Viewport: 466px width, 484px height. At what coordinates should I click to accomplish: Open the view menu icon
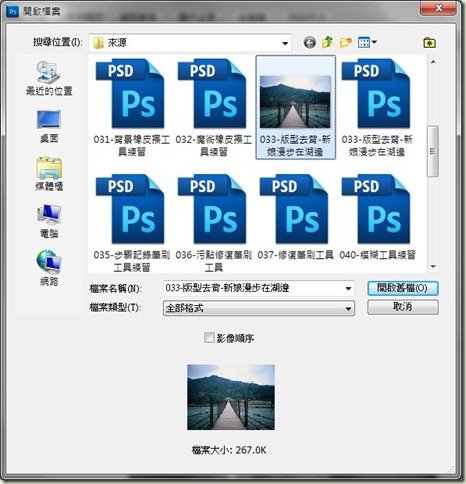[367, 42]
